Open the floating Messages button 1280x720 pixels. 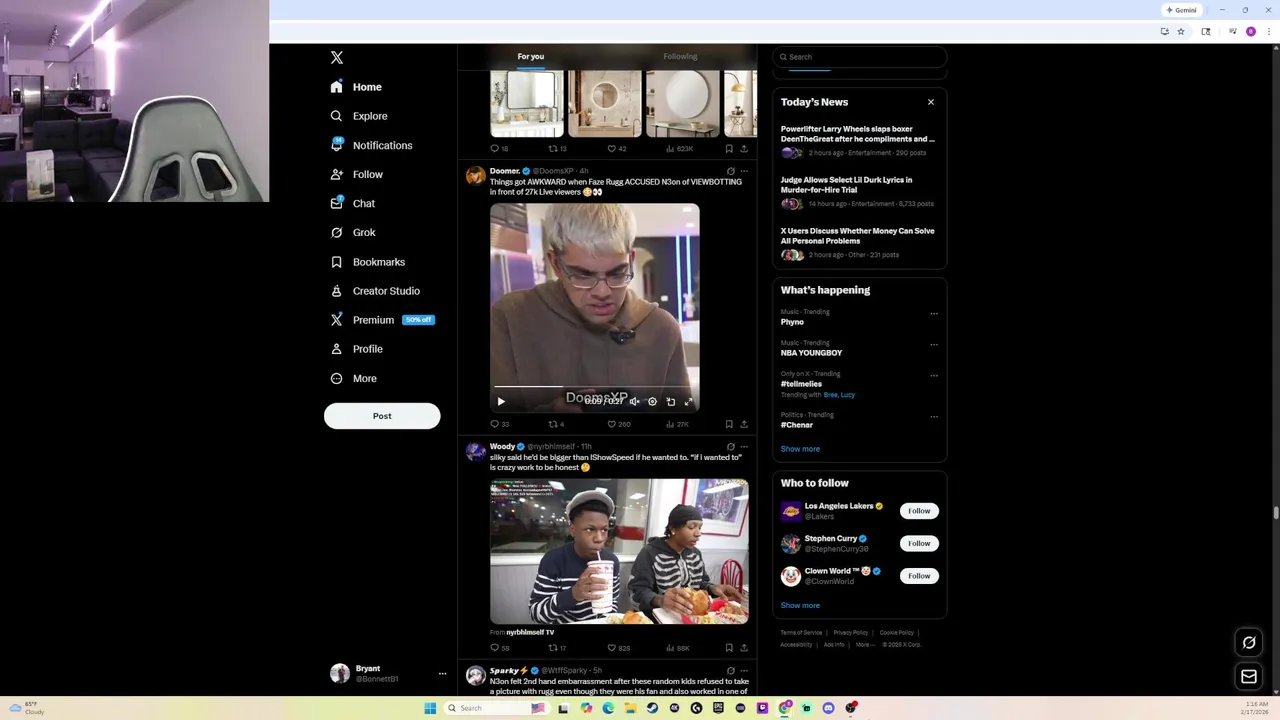[x=1249, y=677]
